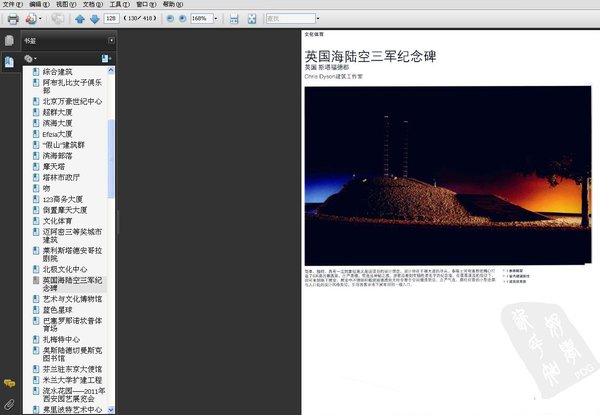Select the 扎梅特中心 bookmark
Viewport: 600px width, 415px height.
[61, 339]
